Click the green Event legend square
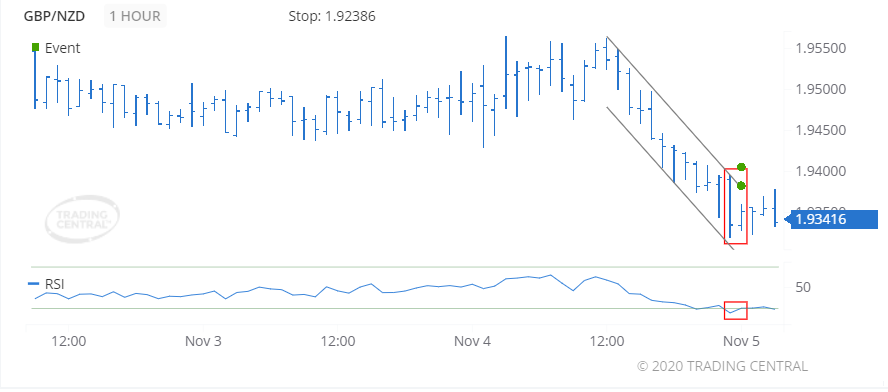Image resolution: width=888 pixels, height=392 pixels. [36, 47]
